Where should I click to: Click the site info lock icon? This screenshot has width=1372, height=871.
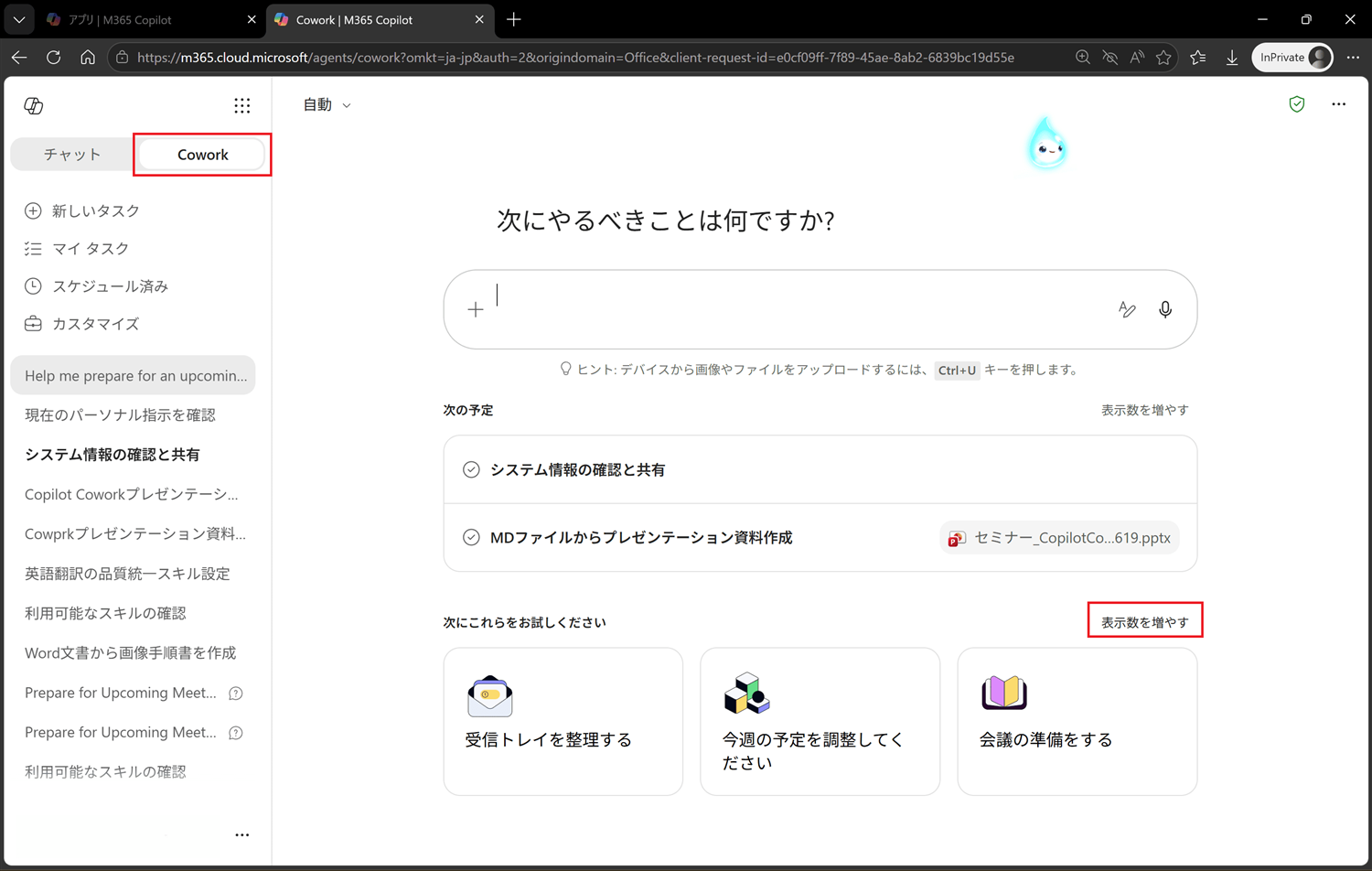coord(123,57)
